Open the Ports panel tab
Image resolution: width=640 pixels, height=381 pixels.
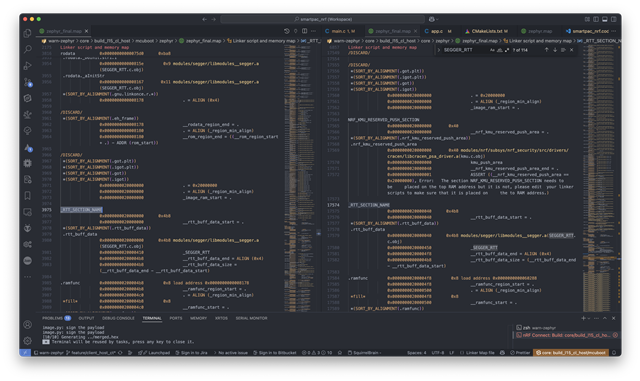point(176,318)
